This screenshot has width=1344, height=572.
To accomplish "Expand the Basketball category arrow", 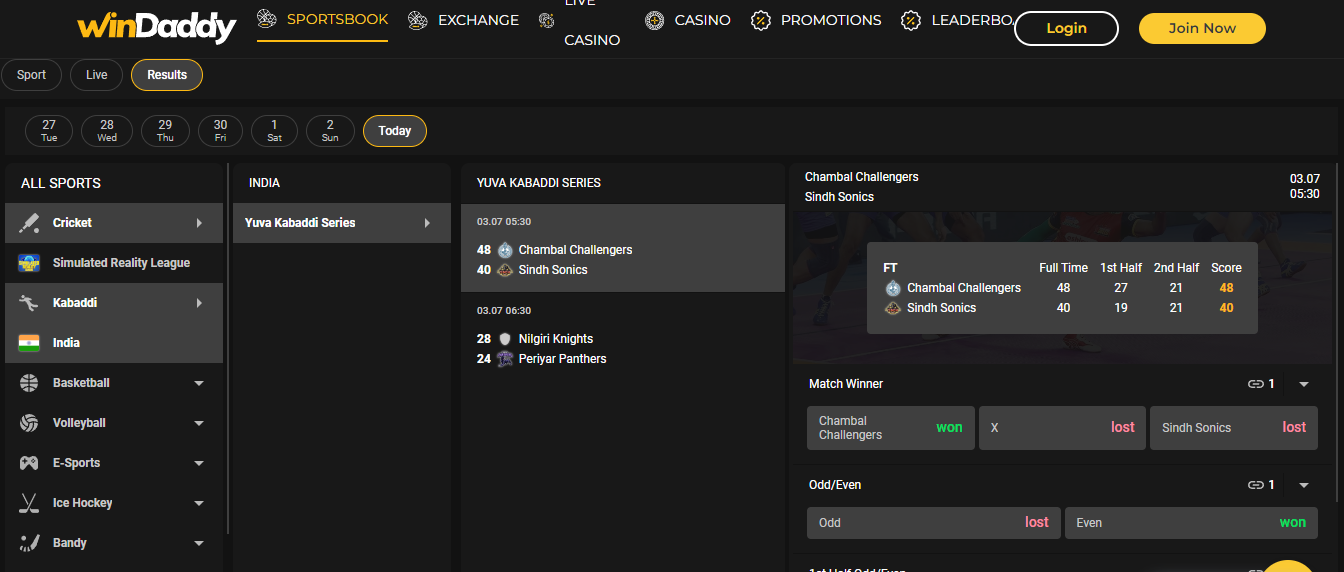I will (199, 383).
